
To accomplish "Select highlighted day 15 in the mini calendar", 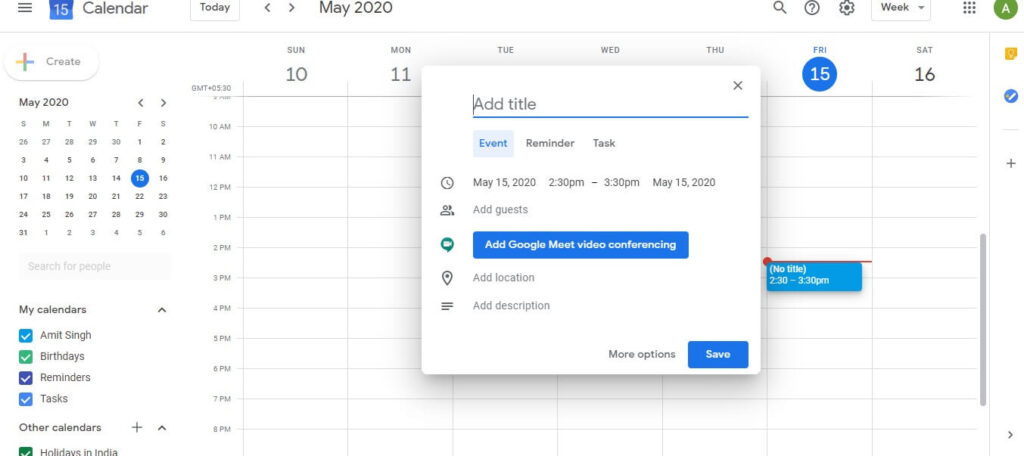I will (x=139, y=178).
